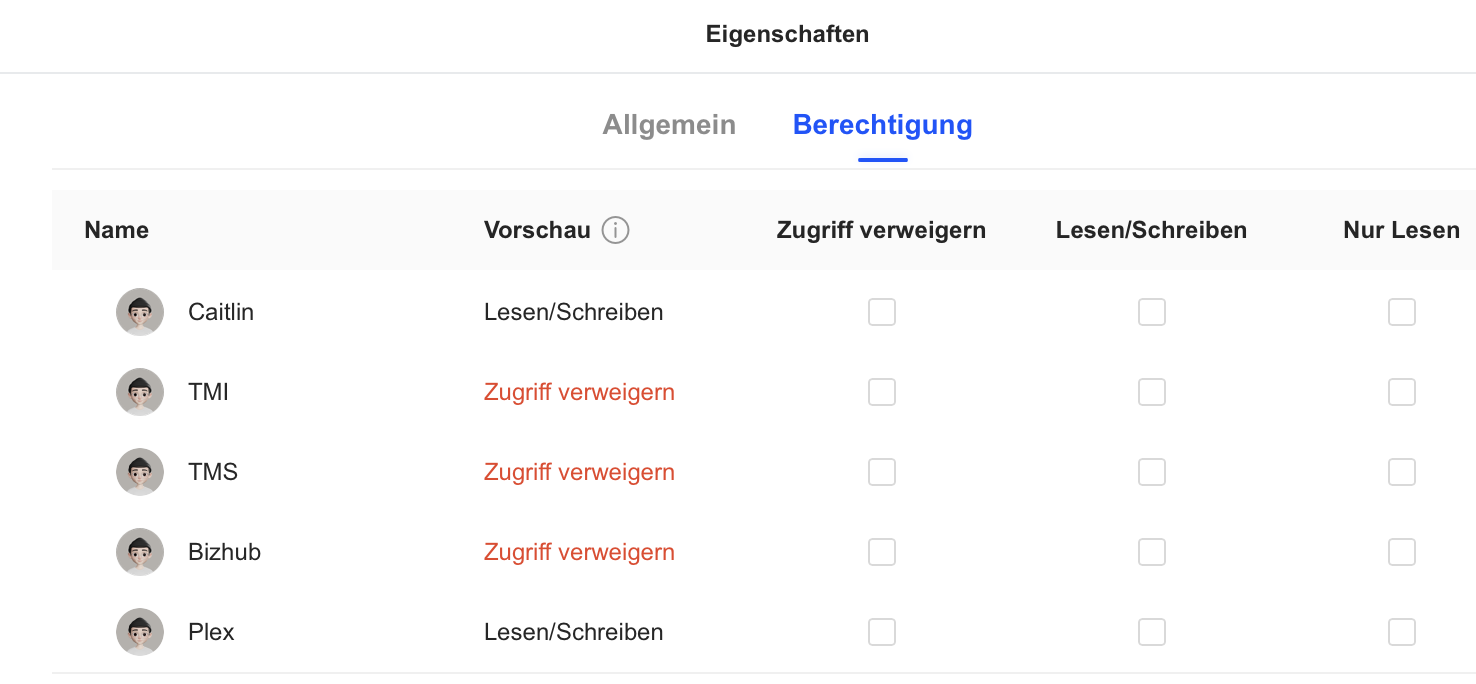Click the Vorschau info icon

[616, 231]
